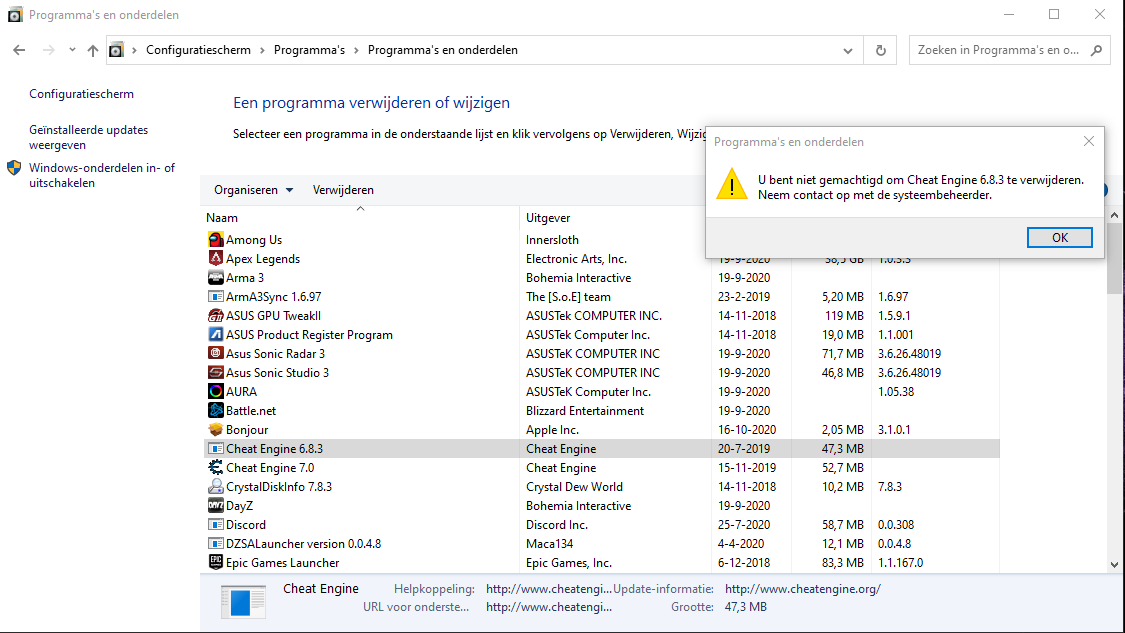
Task: Open Windows-onderdelen in- of uitschakelen link
Action: pos(102,175)
